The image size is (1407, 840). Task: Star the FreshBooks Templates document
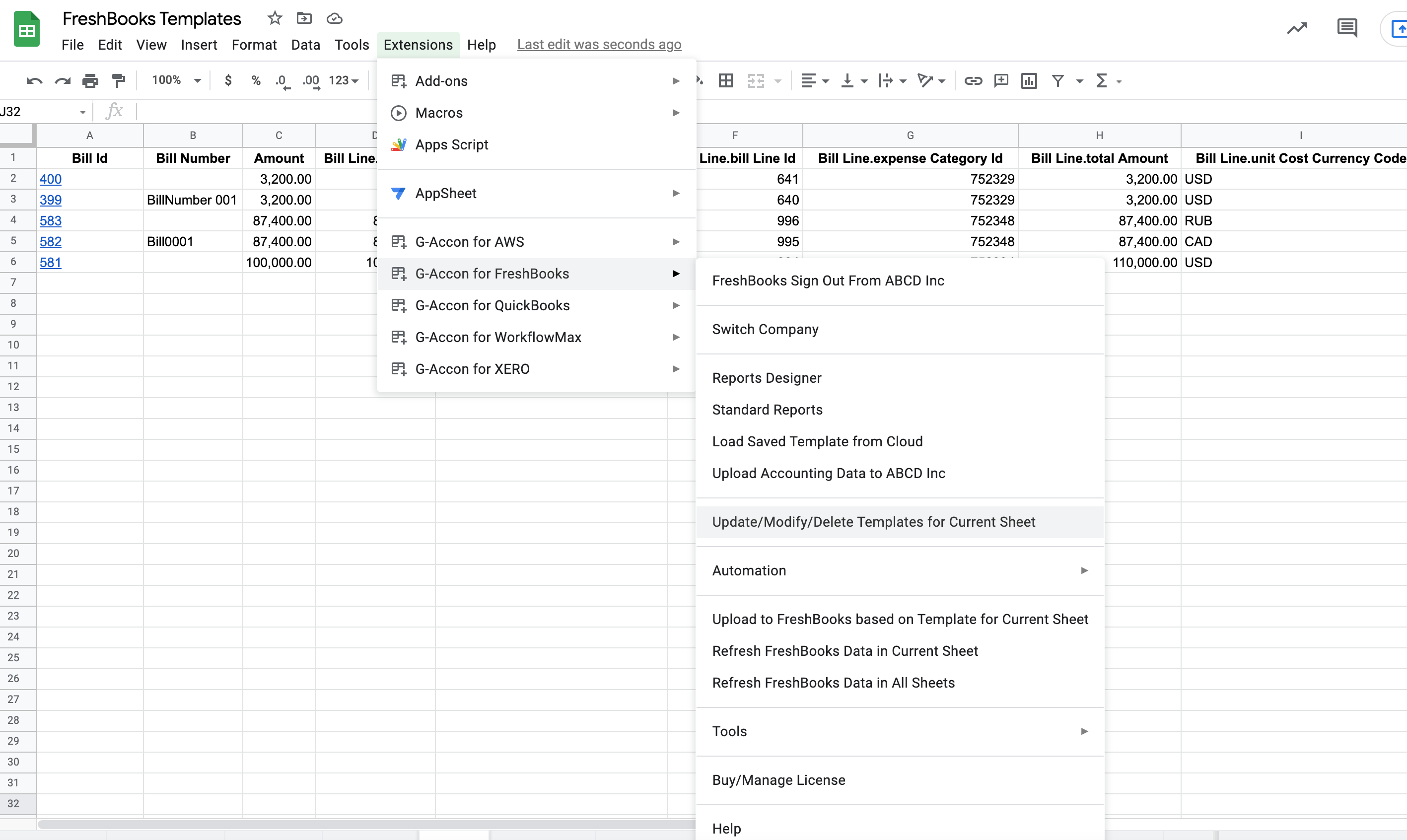click(275, 18)
